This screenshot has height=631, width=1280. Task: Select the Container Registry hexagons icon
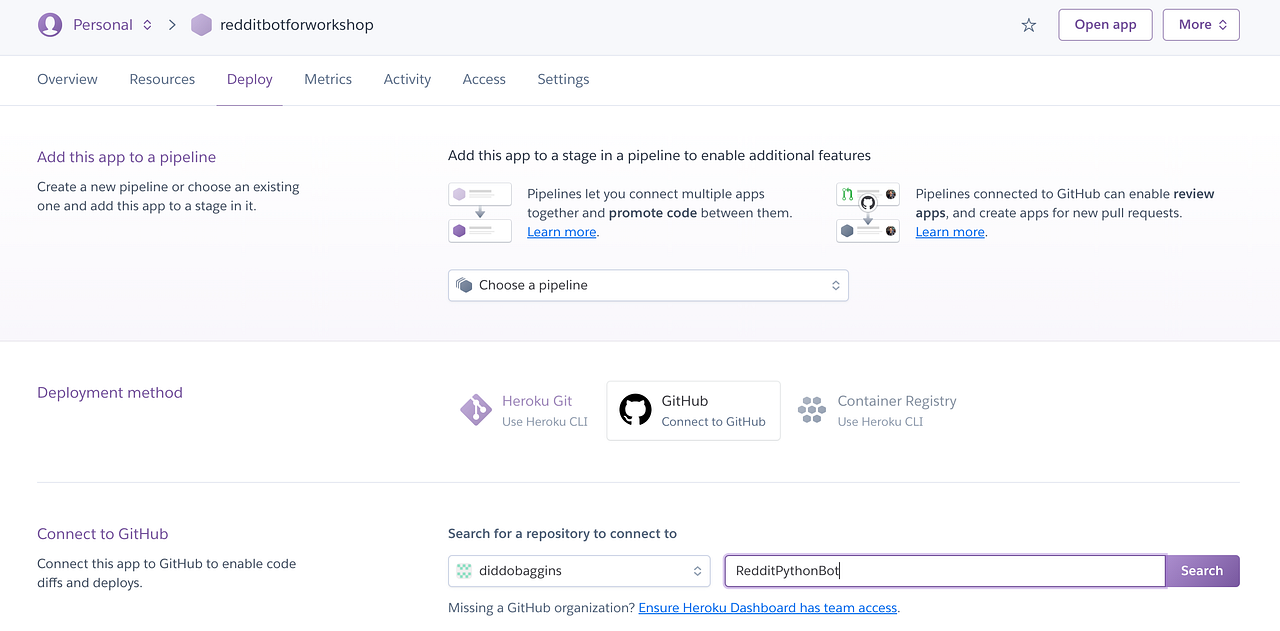coord(811,410)
